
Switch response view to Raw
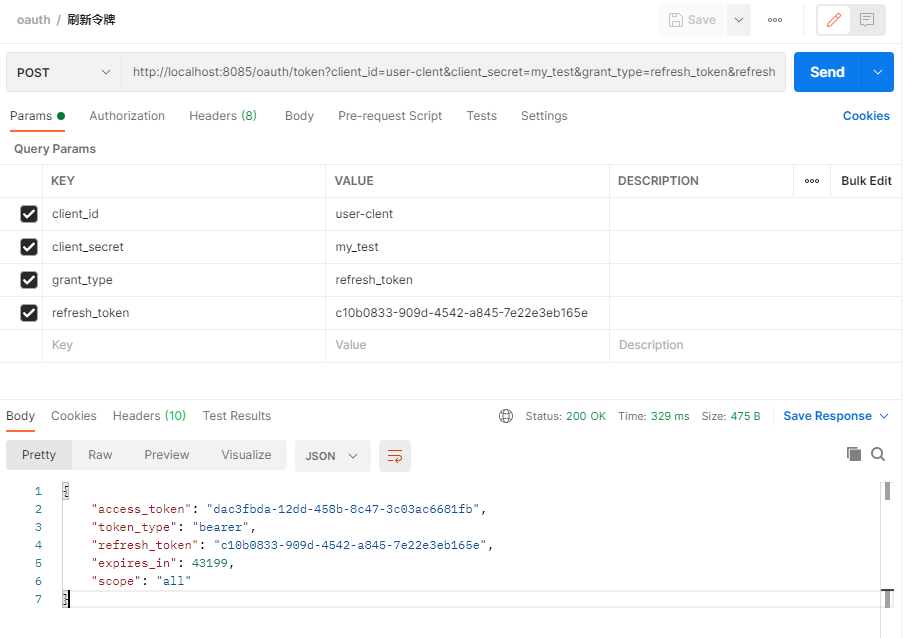100,455
